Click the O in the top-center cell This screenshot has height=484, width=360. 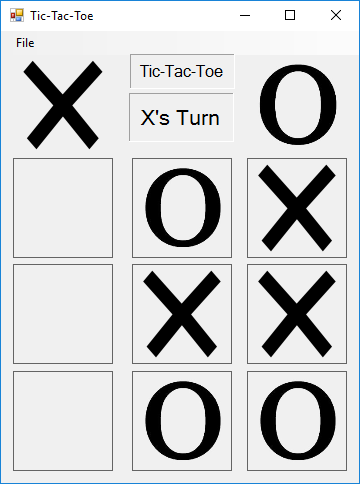pos(182,208)
